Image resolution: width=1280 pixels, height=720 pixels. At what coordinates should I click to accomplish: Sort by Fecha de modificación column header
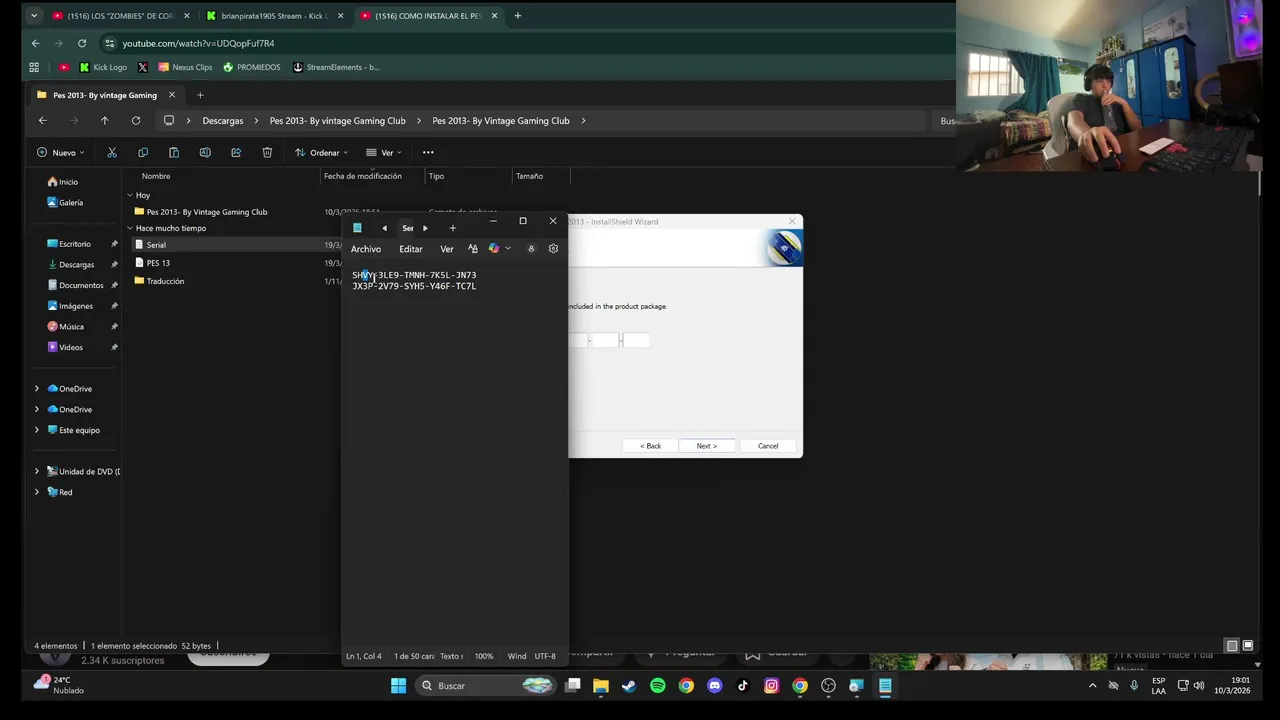tap(363, 176)
